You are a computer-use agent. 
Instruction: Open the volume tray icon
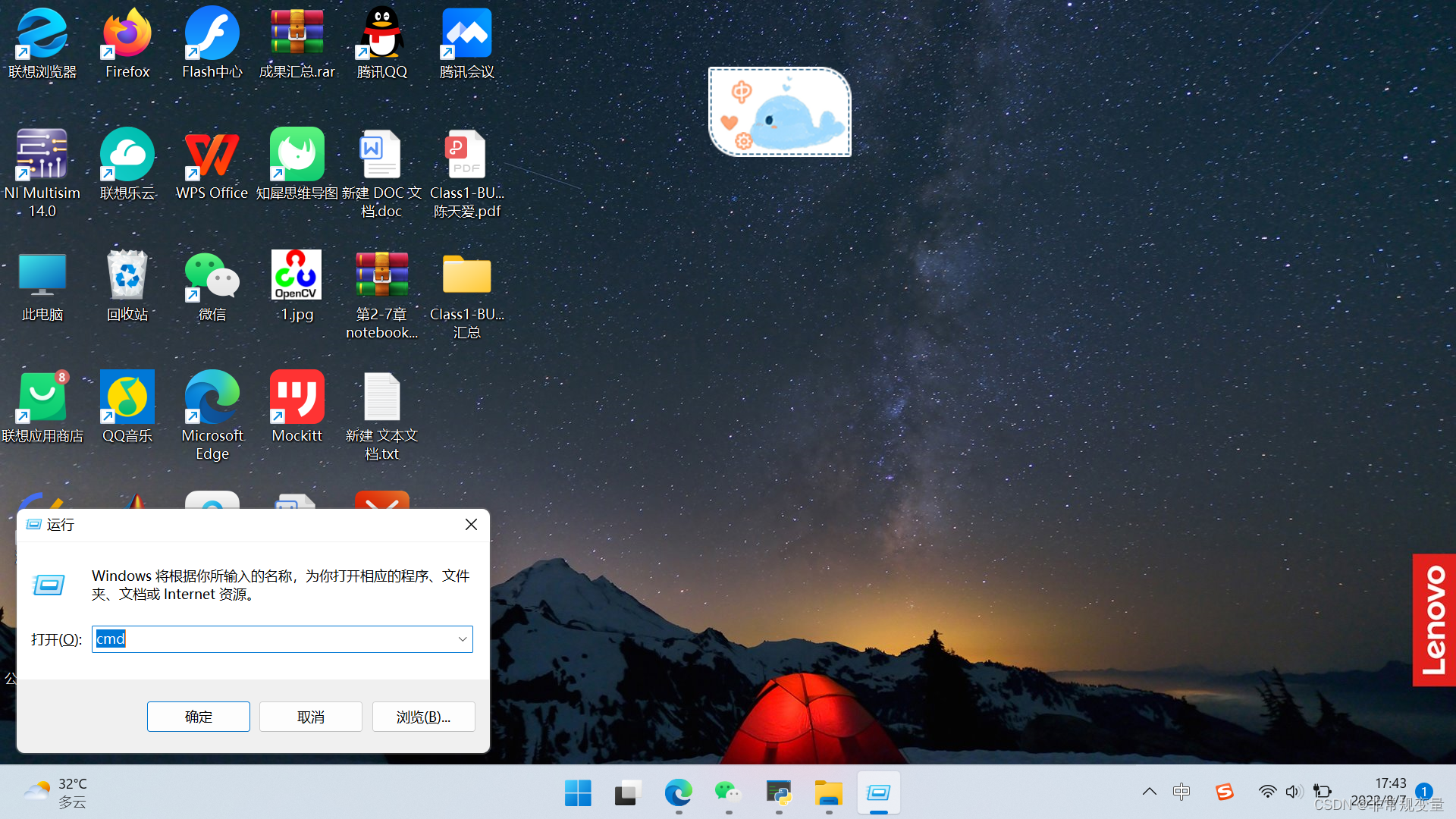[x=1294, y=792]
